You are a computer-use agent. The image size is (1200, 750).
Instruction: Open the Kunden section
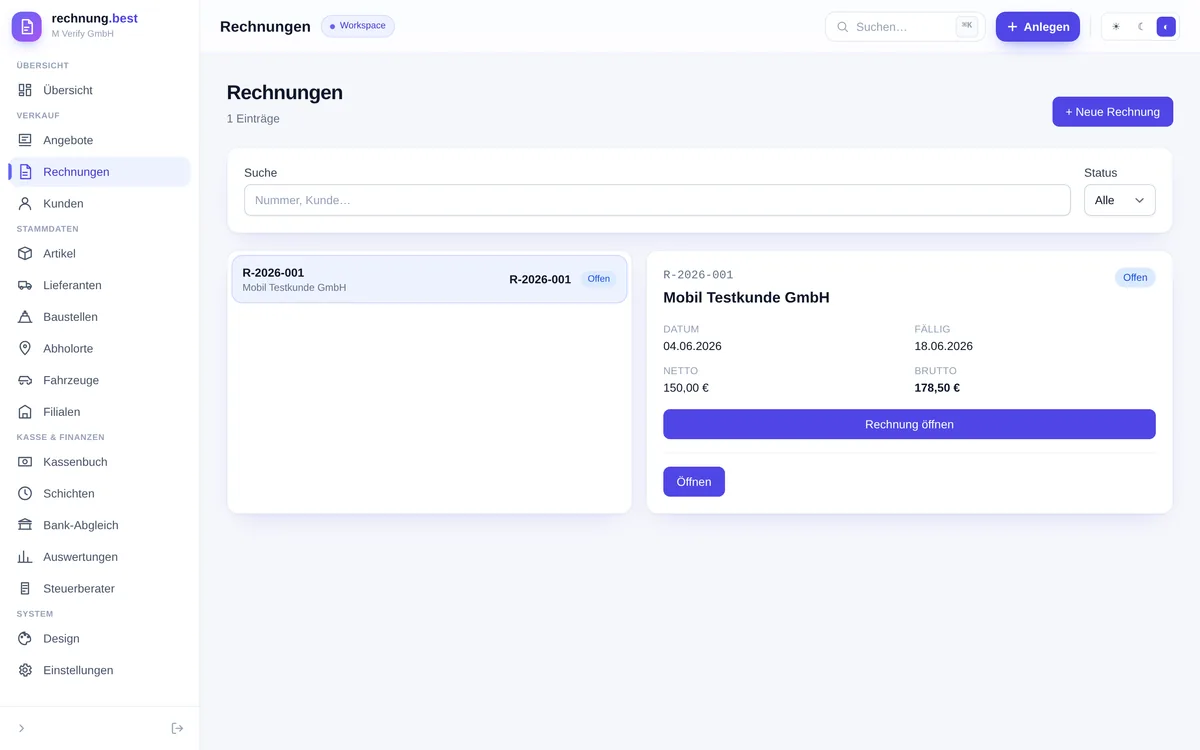point(99,203)
